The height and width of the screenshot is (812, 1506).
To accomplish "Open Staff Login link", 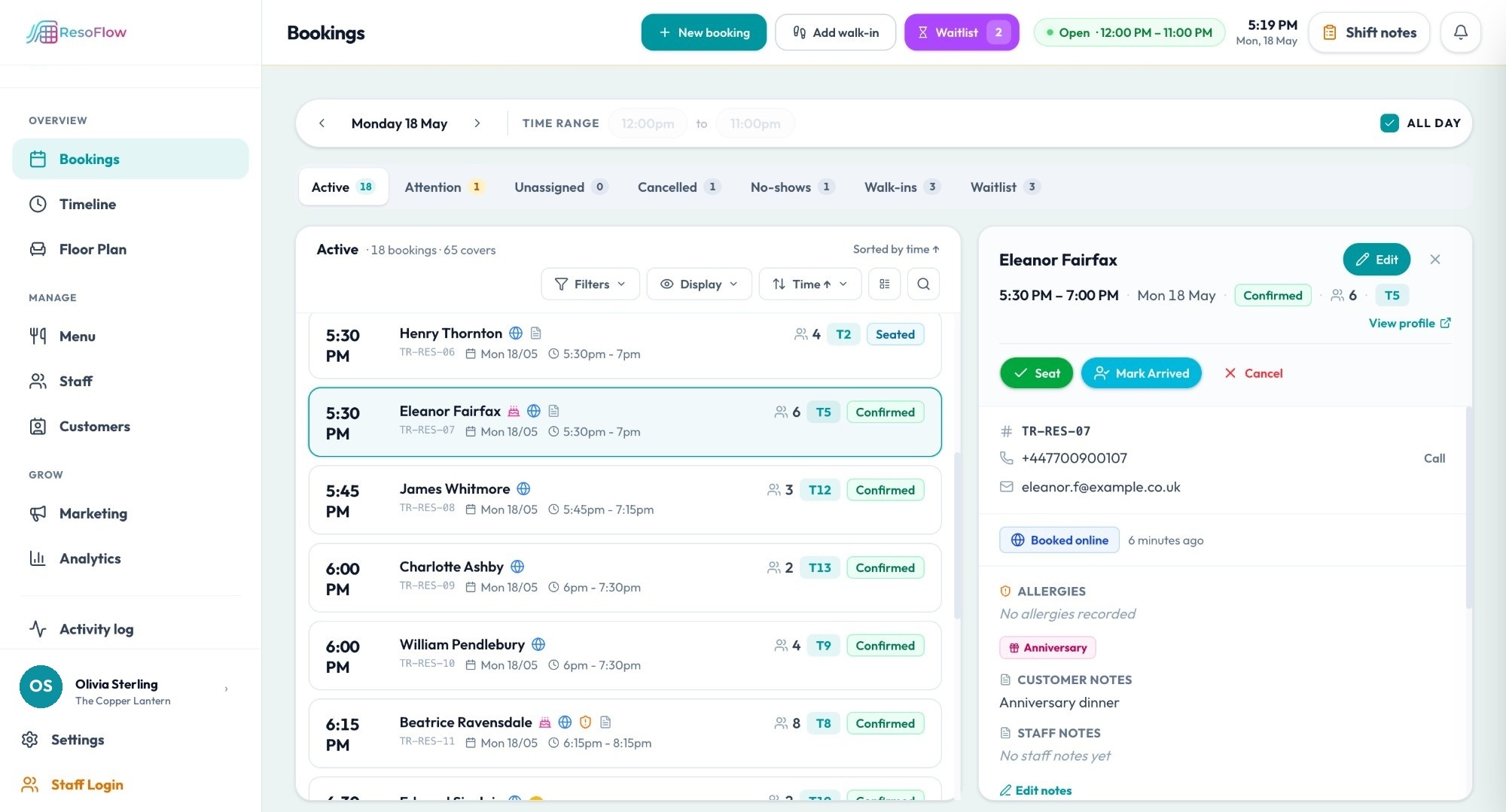I will coord(72,785).
